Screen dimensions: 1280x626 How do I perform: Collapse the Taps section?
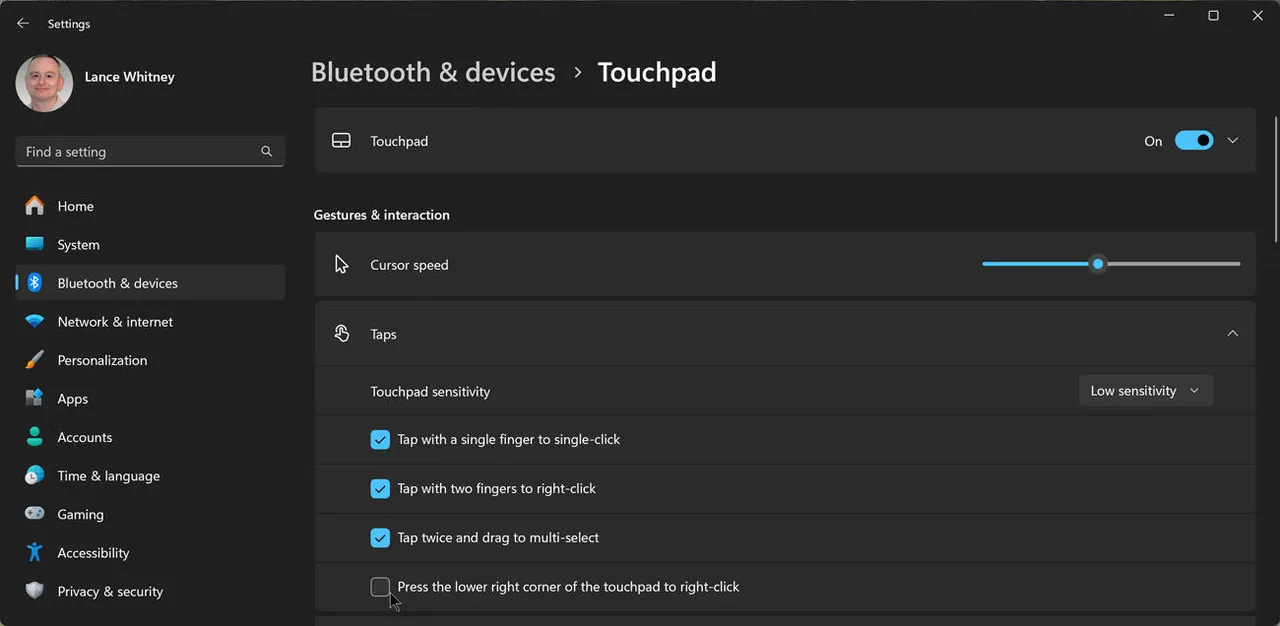[1232, 333]
